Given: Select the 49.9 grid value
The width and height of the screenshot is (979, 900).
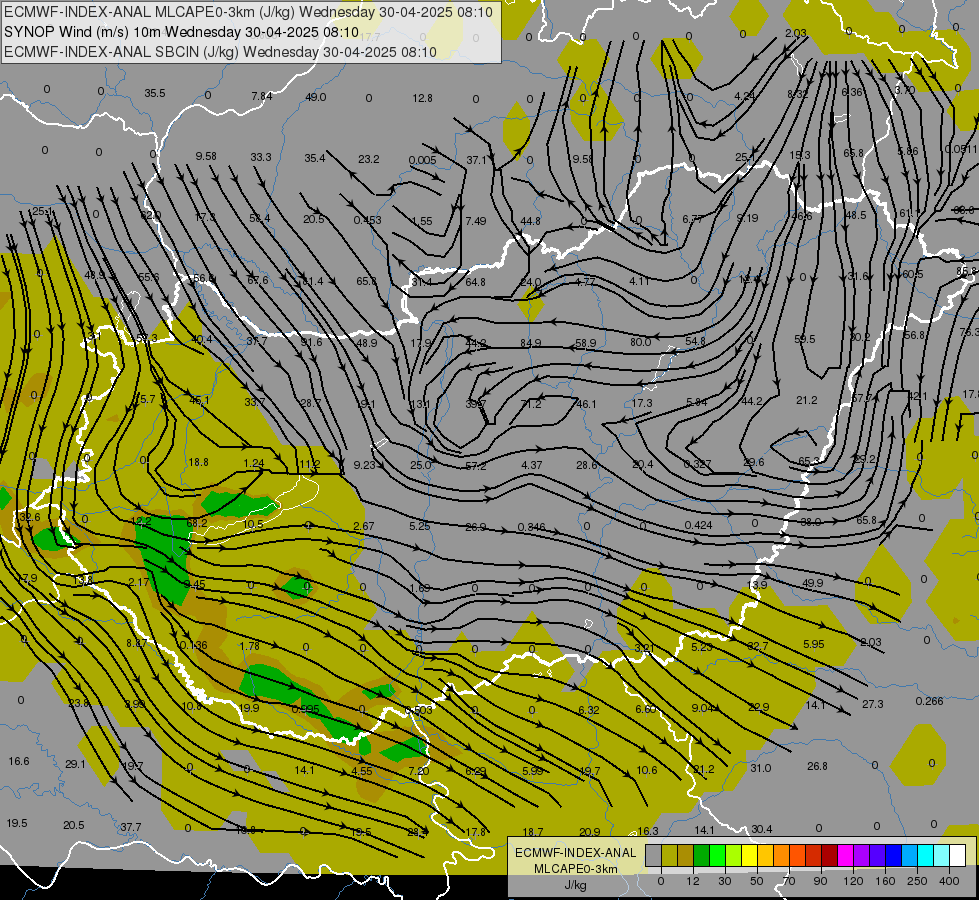Looking at the screenshot, I should (x=812, y=583).
